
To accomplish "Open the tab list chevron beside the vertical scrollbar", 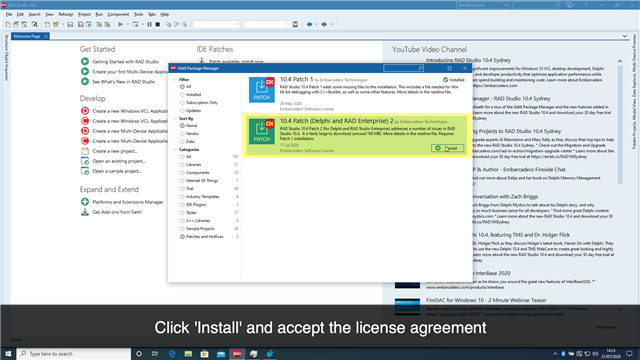I will (624, 36).
